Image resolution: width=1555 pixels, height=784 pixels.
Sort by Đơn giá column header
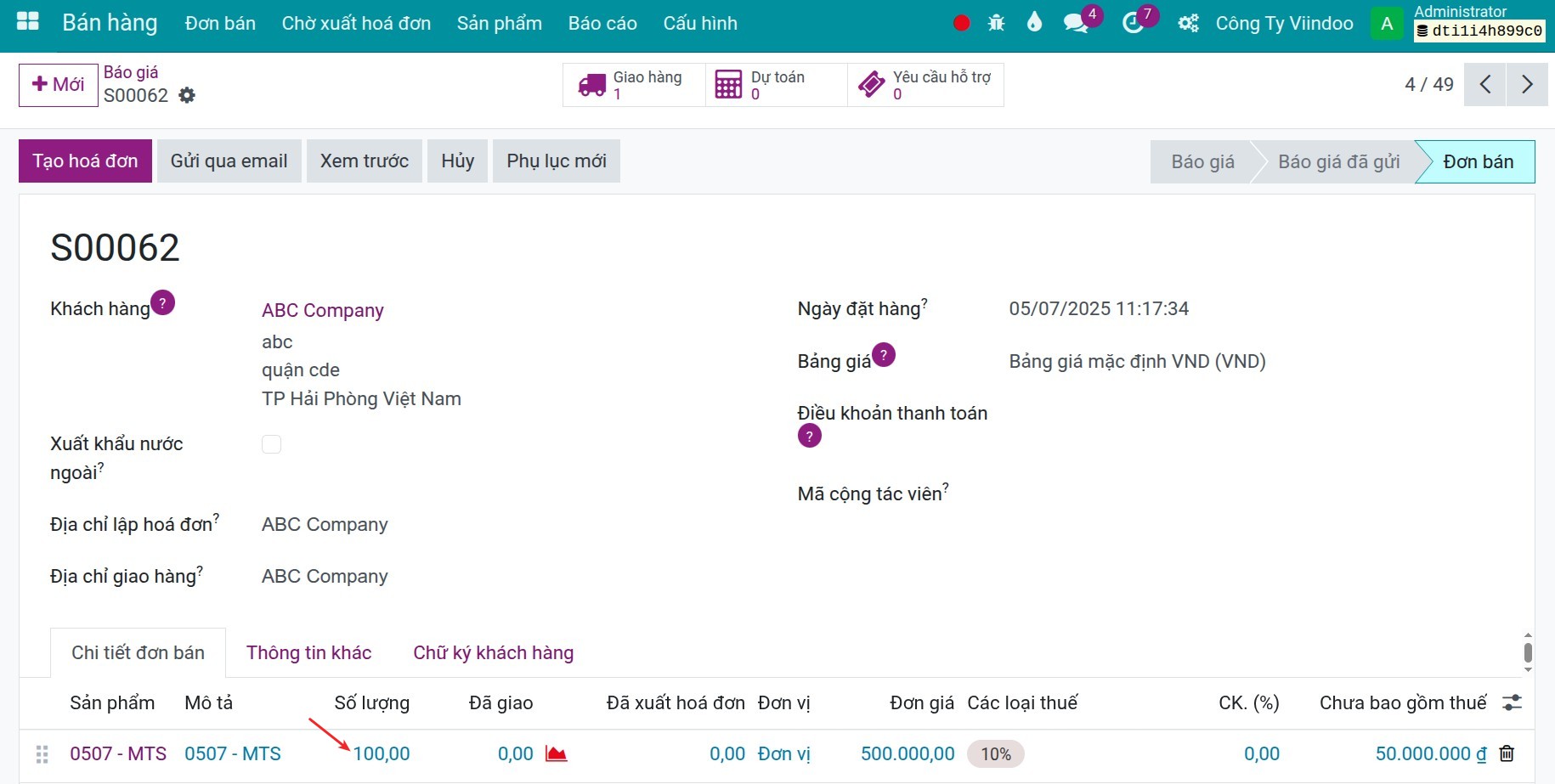(x=922, y=702)
